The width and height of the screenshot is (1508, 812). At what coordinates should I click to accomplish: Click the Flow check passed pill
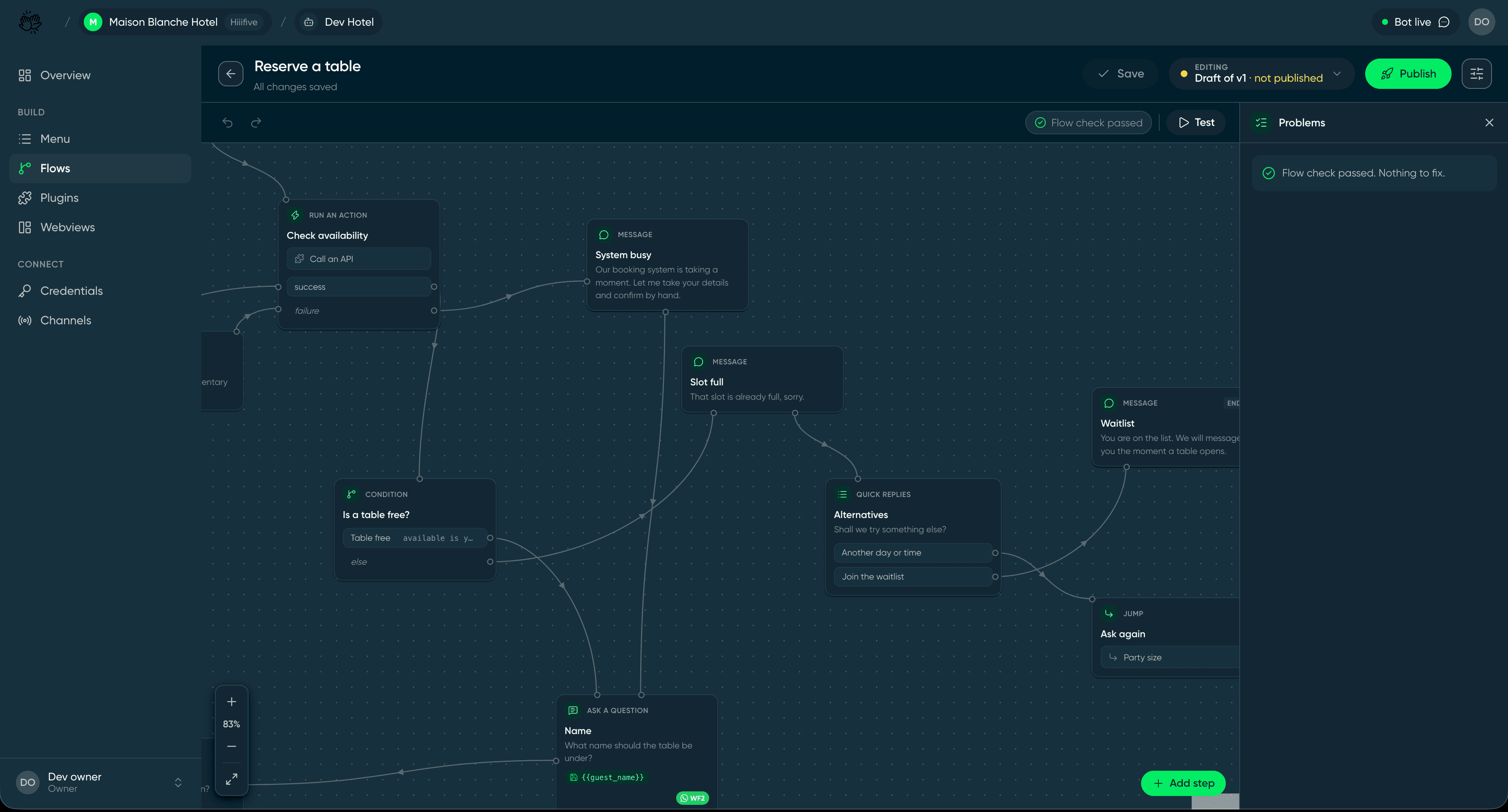[x=1088, y=123]
